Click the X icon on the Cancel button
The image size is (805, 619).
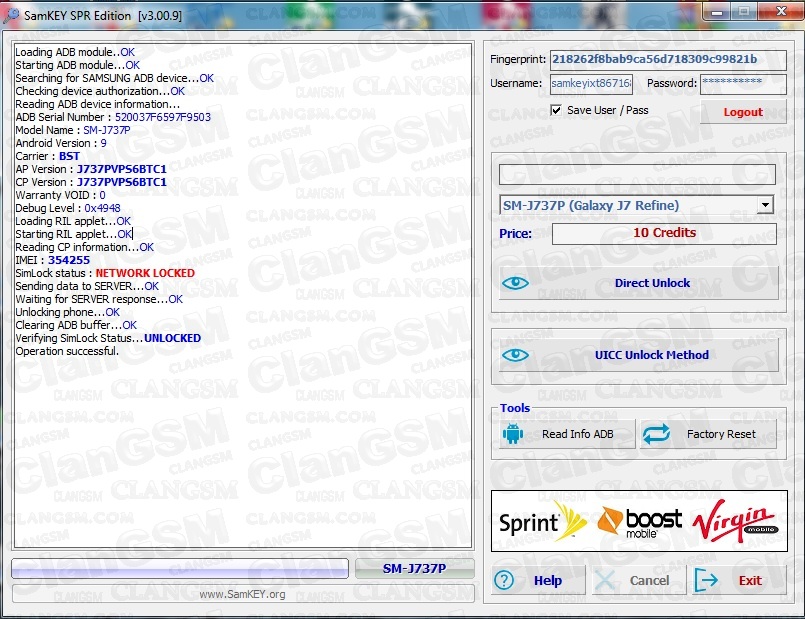point(605,581)
